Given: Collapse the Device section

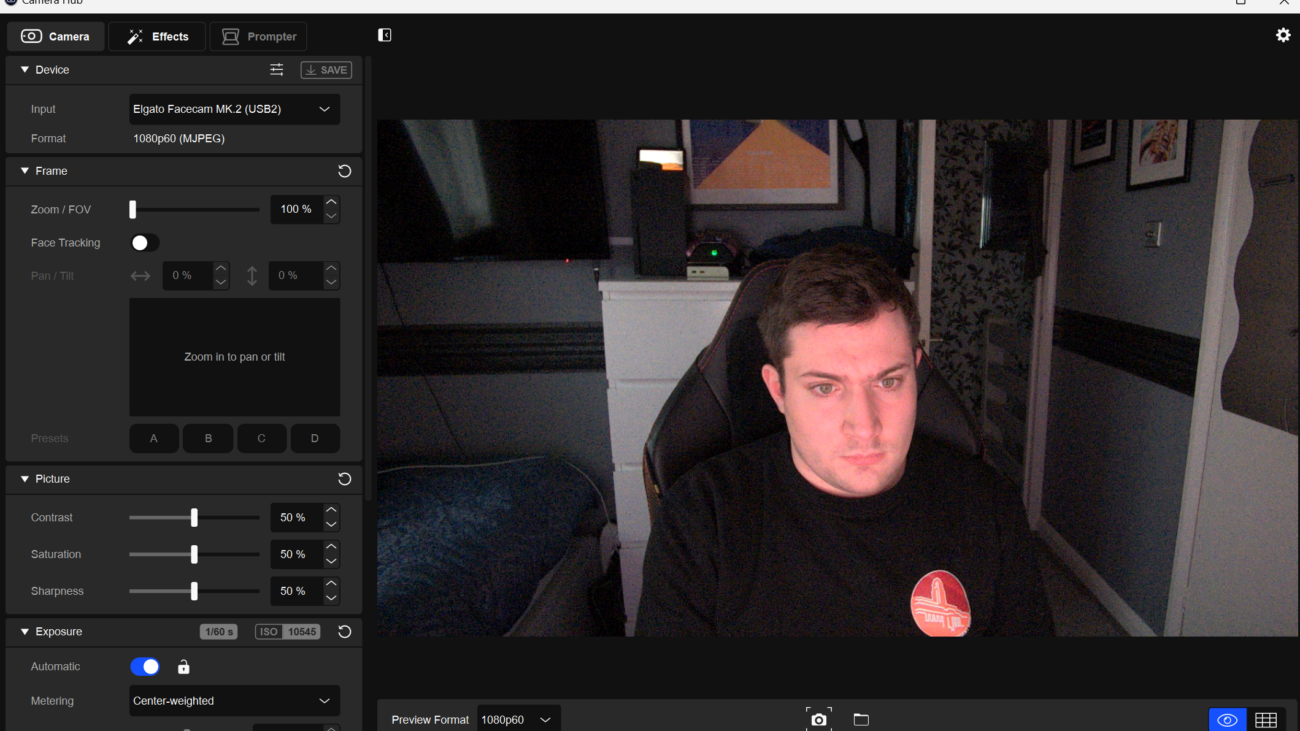Looking at the screenshot, I should coord(25,70).
